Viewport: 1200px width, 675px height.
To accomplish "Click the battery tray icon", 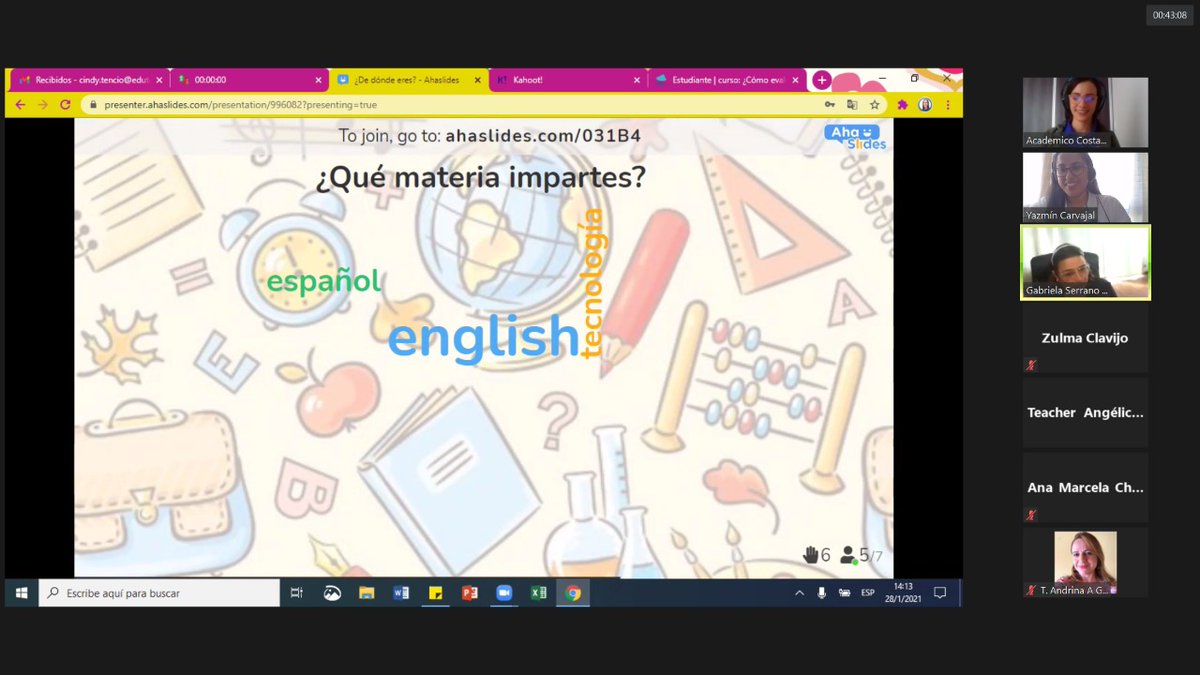I will click(x=845, y=593).
